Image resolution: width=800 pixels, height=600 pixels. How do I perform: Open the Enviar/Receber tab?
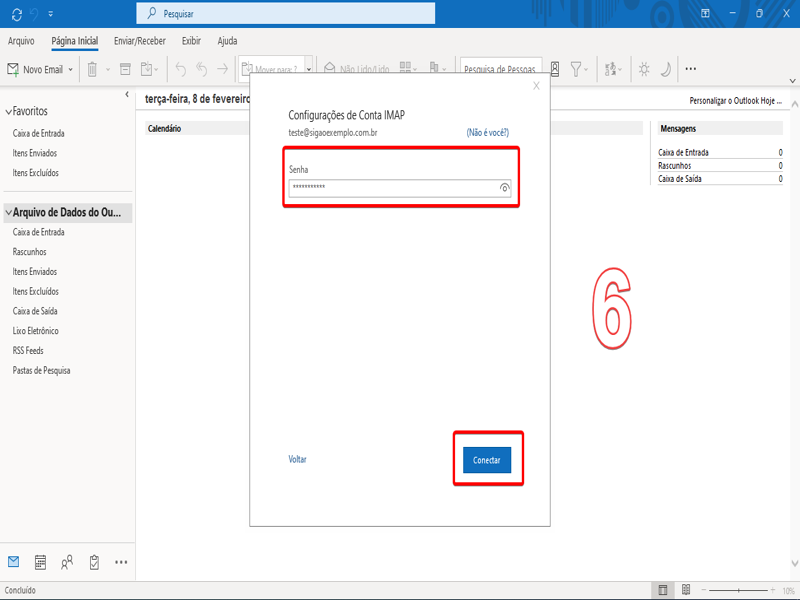point(140,41)
